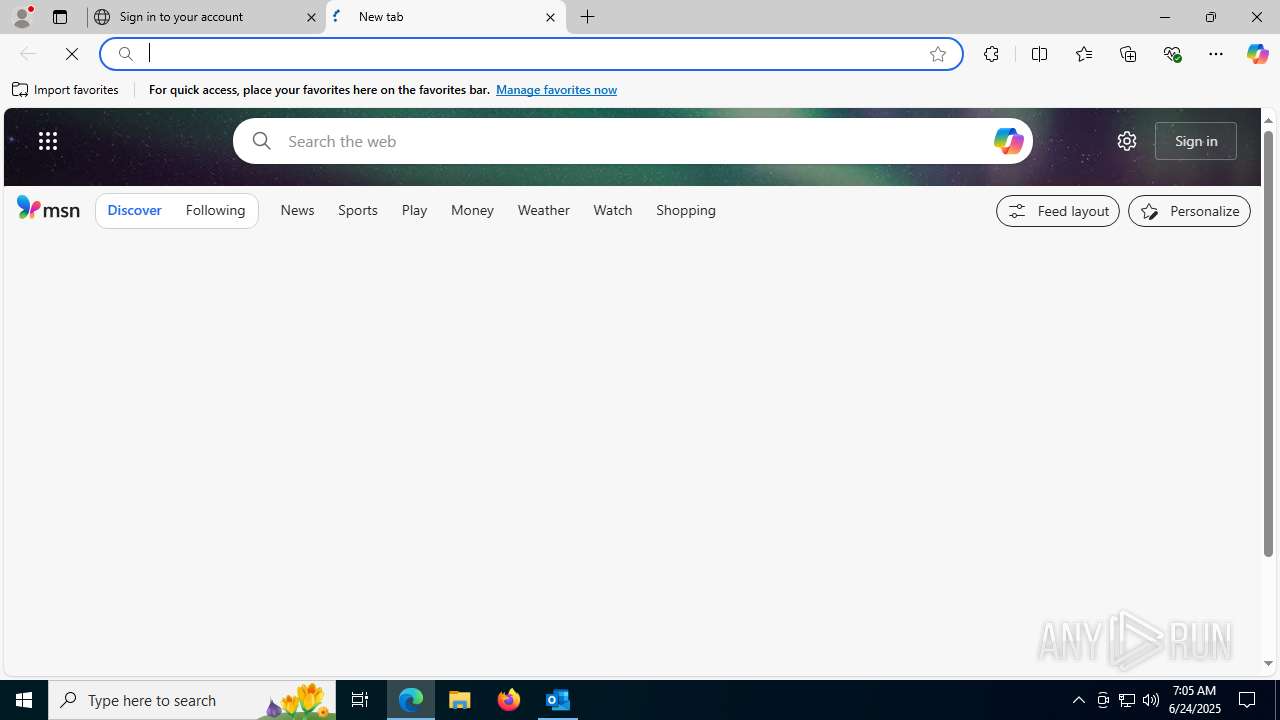The height and width of the screenshot is (720, 1280).
Task: Close the Sign in to your account tab
Action: tap(311, 17)
